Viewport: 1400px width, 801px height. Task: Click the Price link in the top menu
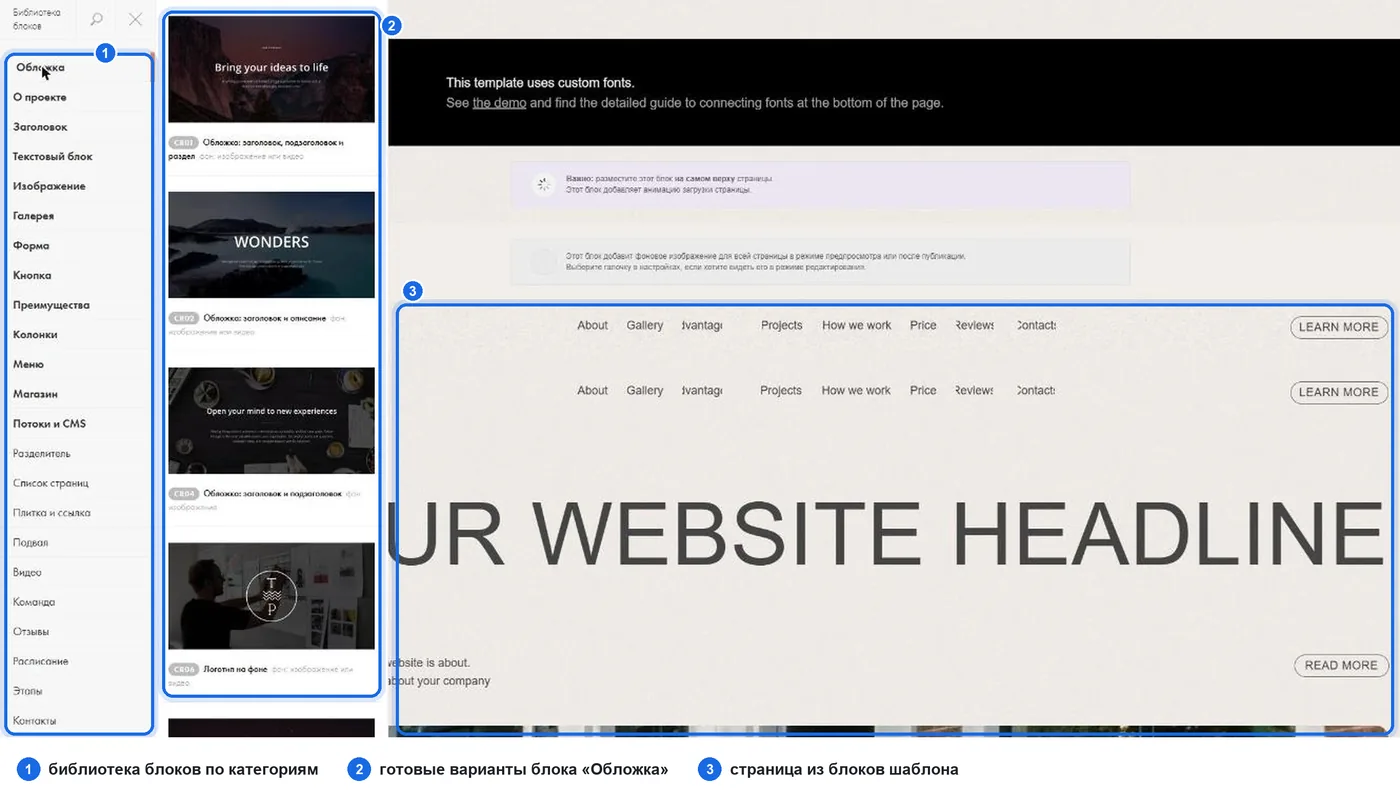pyautogui.click(x=923, y=325)
